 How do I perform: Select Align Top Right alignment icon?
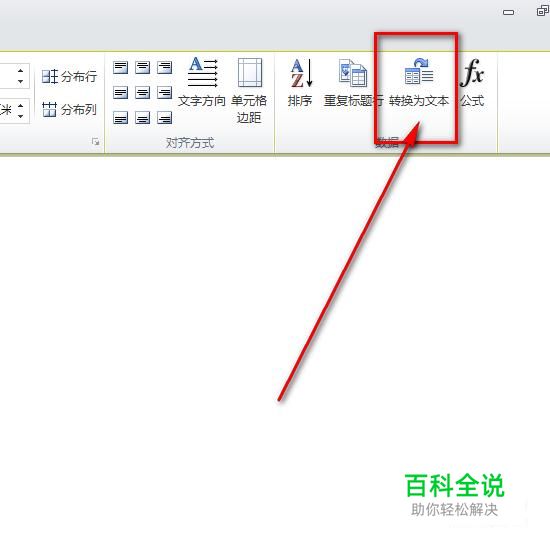(165, 67)
